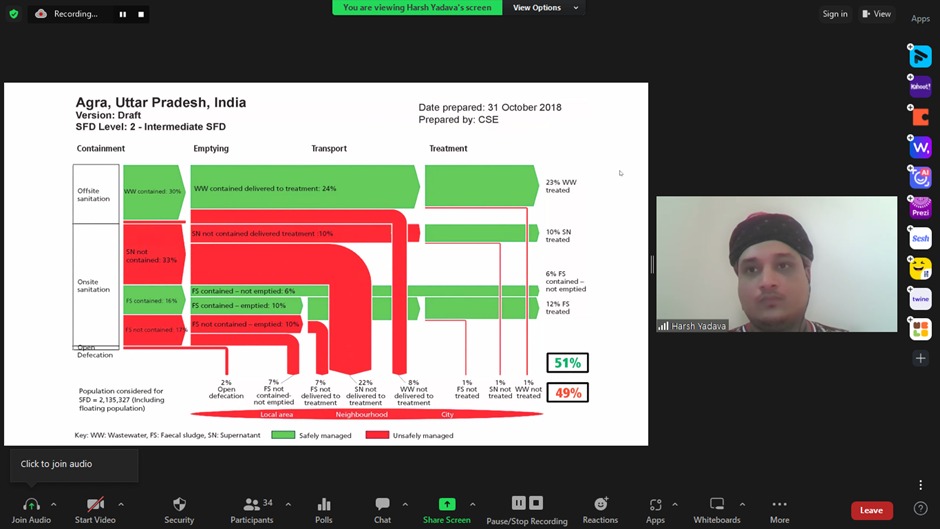Click the 'Date prepared: 31 October 2018' text
The image size is (940, 529).
pyautogui.click(x=490, y=107)
